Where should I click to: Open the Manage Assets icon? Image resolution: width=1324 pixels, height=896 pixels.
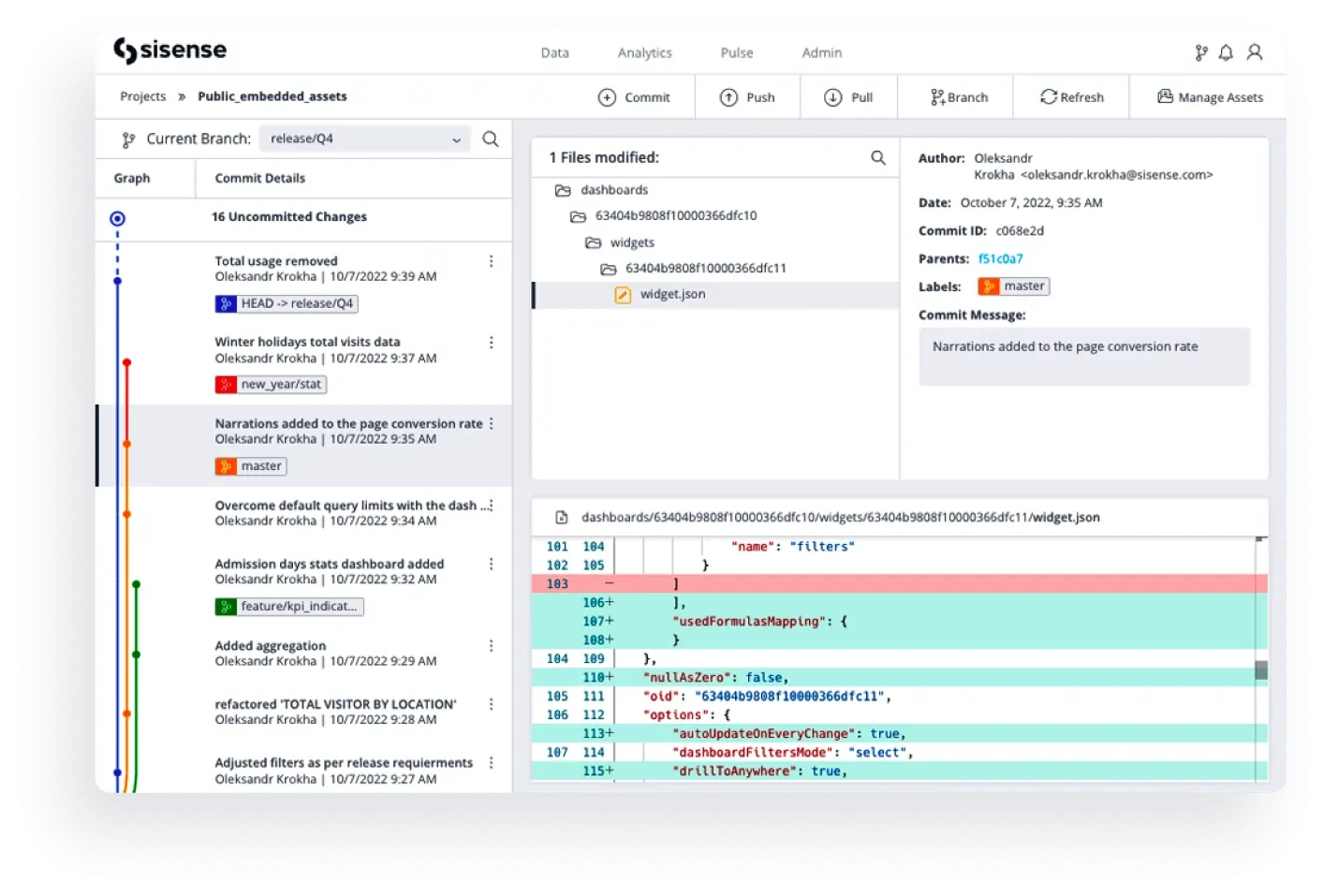tap(1164, 96)
